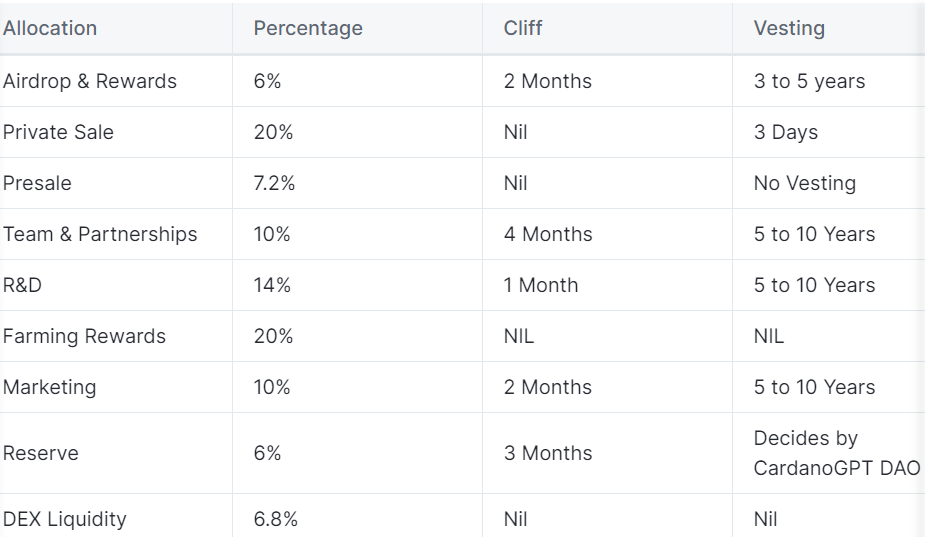Select the 'Decides by CardanoGPT DAO' cell
This screenshot has height=537, width=925.
click(837, 453)
